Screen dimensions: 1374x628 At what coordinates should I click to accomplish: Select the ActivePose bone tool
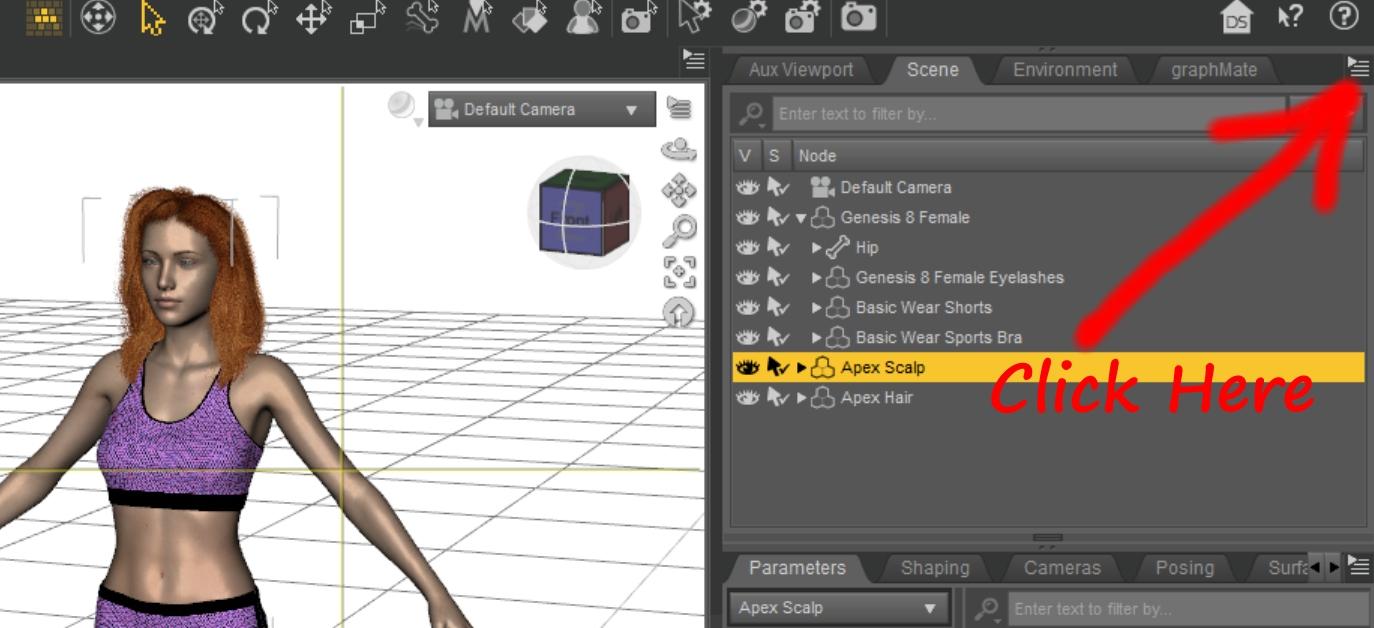coord(422,18)
